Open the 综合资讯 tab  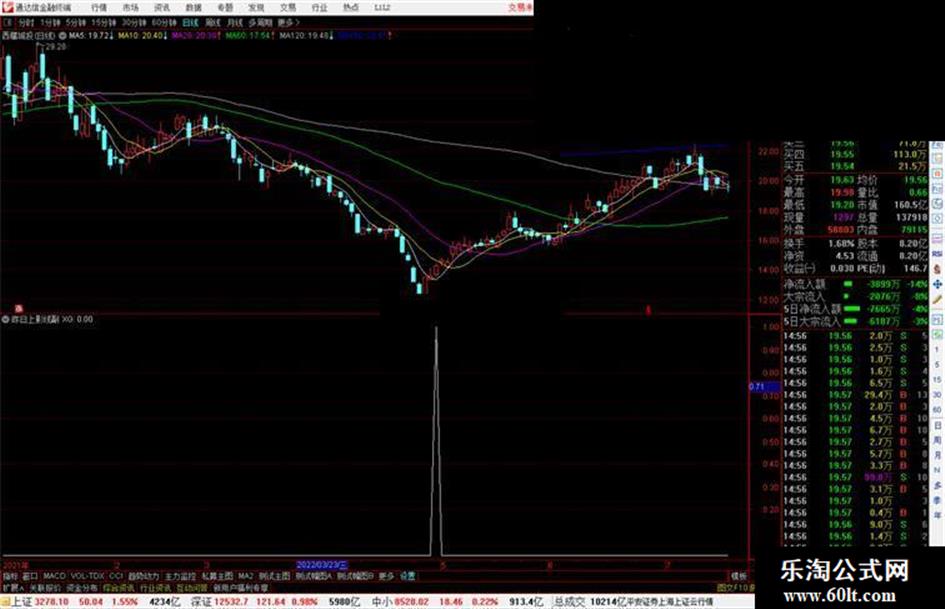pyautogui.click(x=119, y=587)
